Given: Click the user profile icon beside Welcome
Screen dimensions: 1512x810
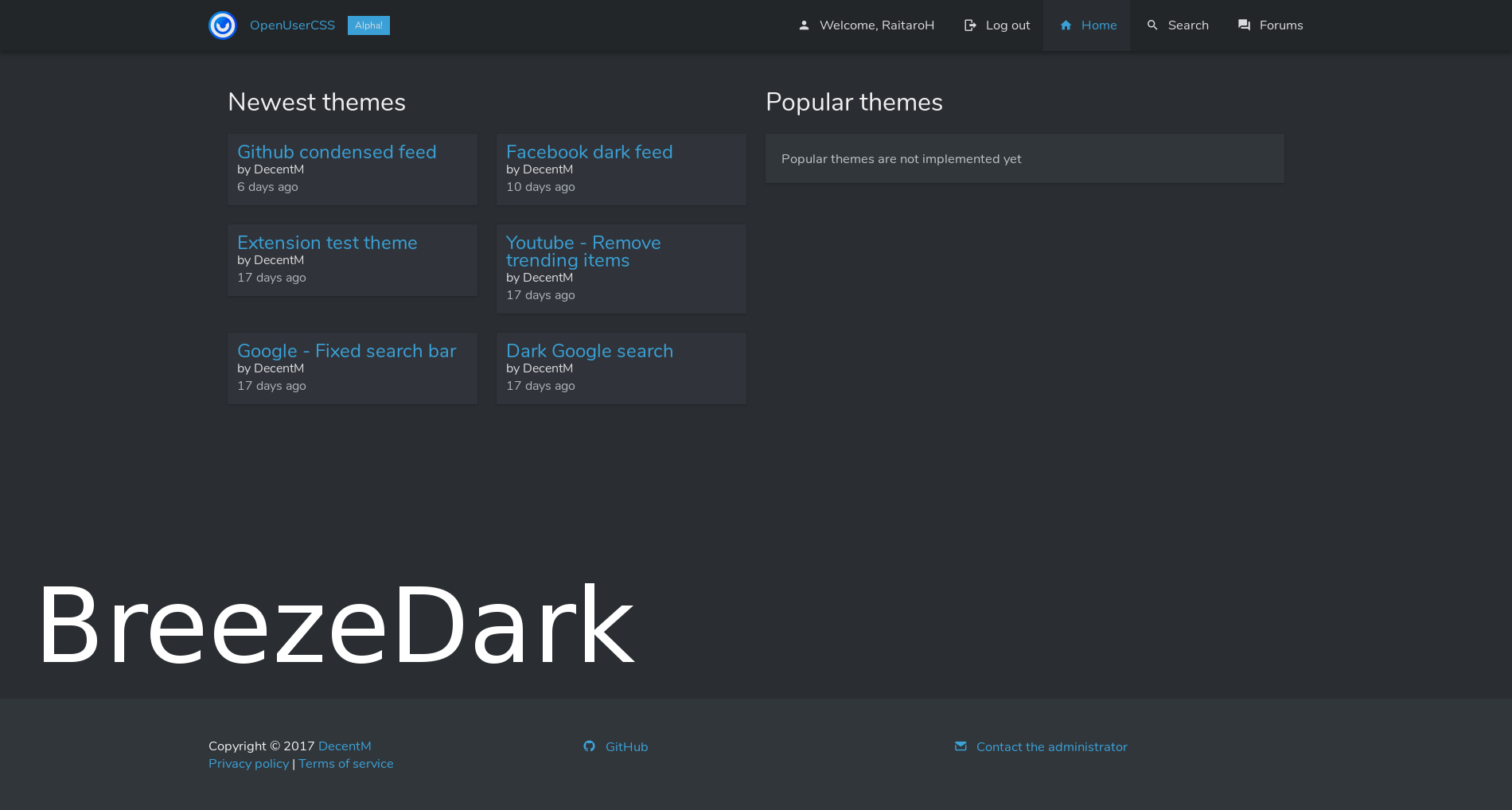Looking at the screenshot, I should (804, 25).
